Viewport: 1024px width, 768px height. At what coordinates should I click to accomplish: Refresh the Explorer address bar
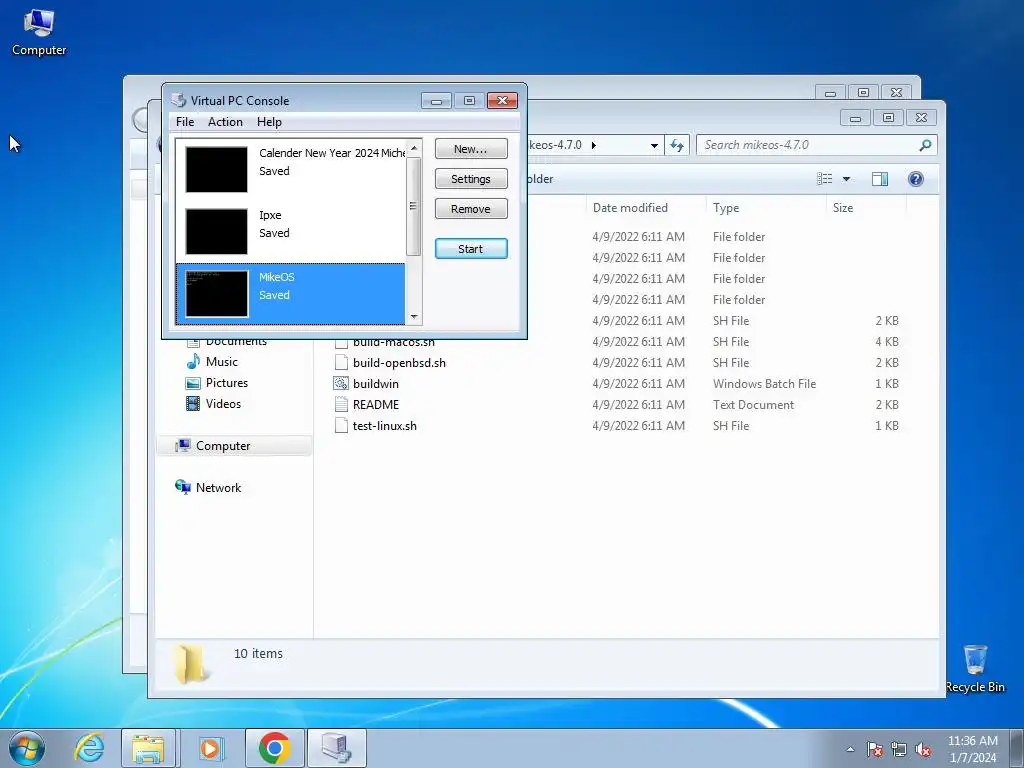[677, 145]
